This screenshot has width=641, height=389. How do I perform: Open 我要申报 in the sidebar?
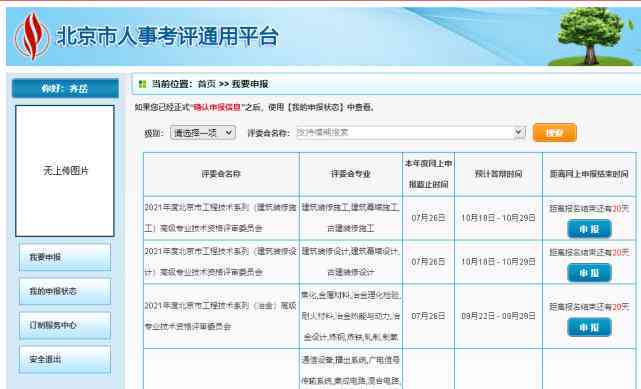coord(65,257)
